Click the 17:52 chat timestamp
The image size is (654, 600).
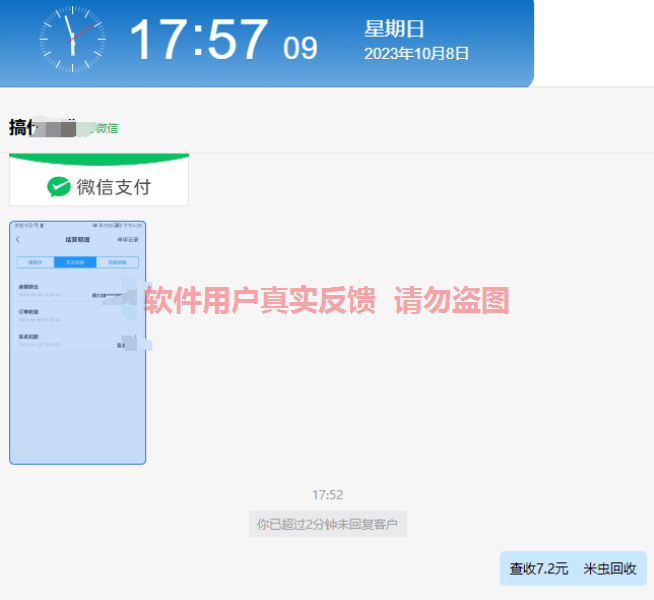pos(327,495)
